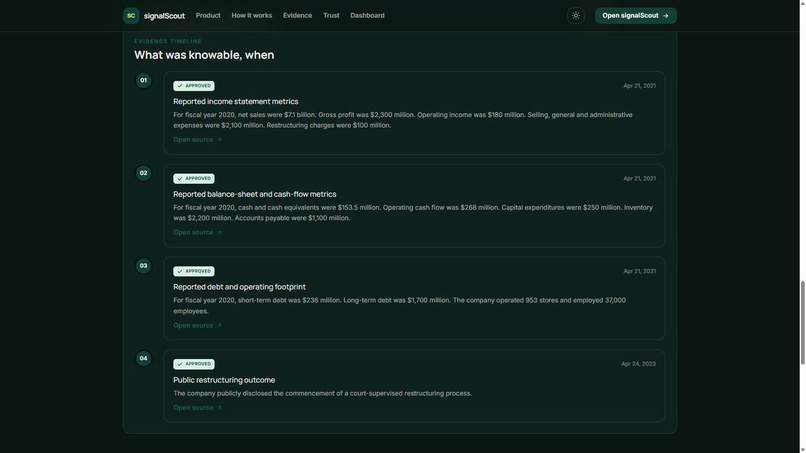
Task: Click description mentioning 953 stores
Action: coord(399,305)
